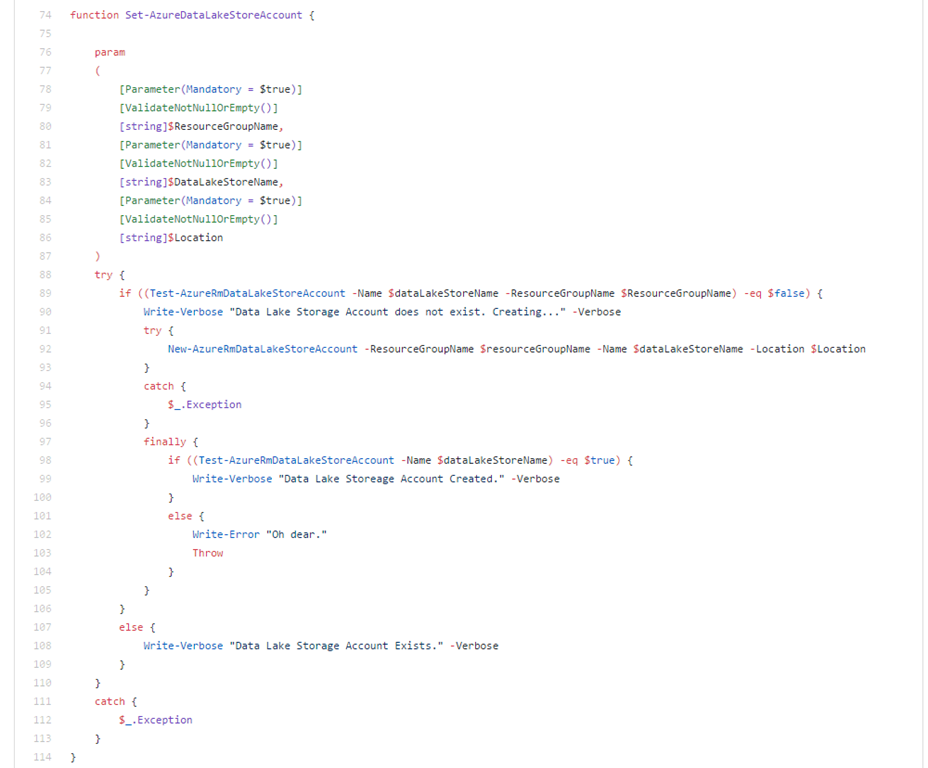Click the $true value on line 98
Image resolution: width=928 pixels, height=768 pixels.
click(x=601, y=460)
